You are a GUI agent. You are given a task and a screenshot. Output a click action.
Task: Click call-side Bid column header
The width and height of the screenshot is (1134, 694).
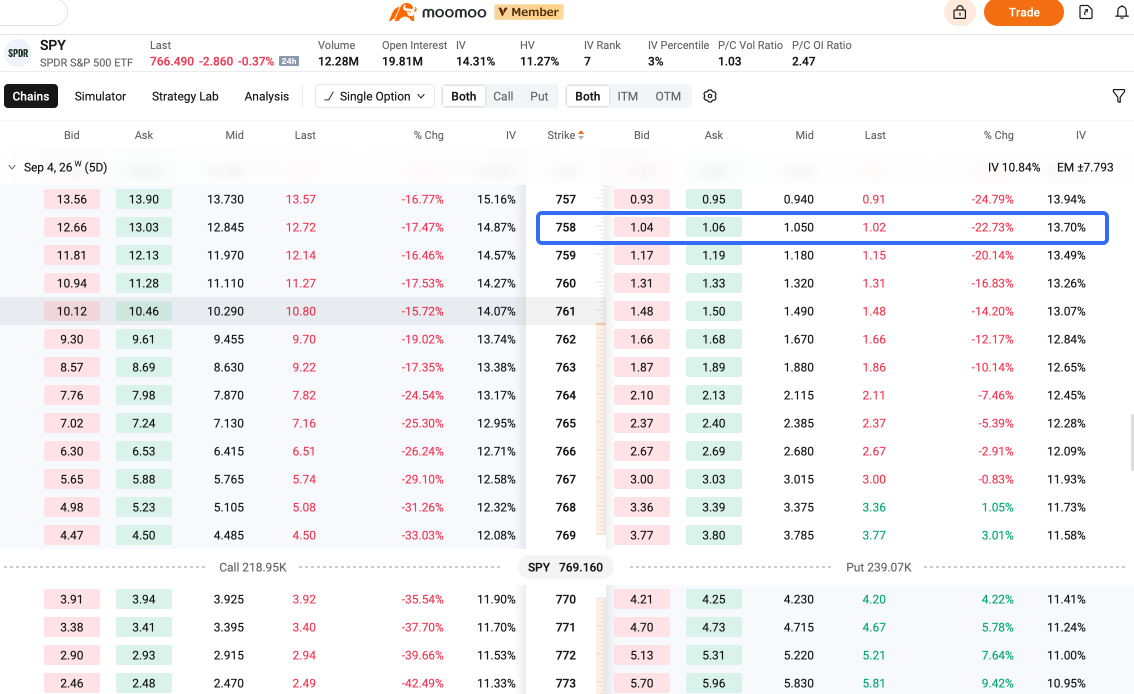[72, 135]
